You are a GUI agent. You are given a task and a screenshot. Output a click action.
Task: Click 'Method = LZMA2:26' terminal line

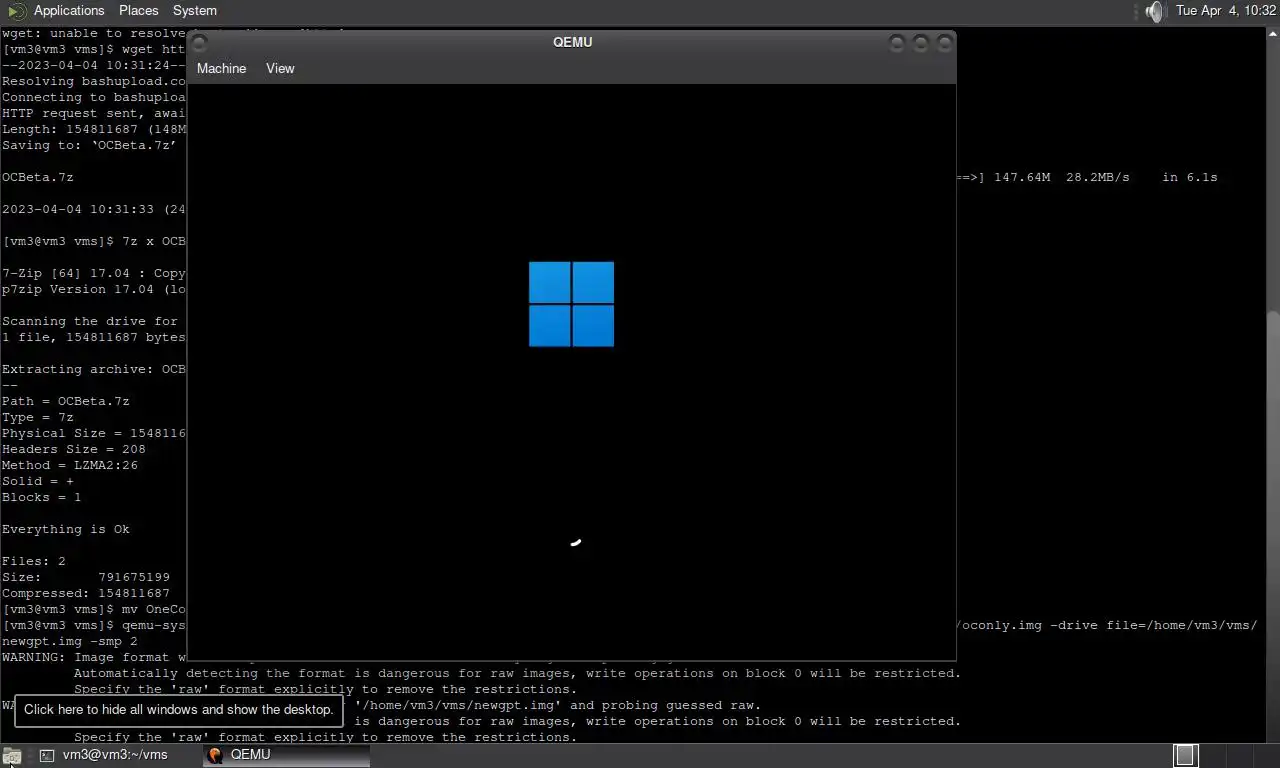(70, 465)
